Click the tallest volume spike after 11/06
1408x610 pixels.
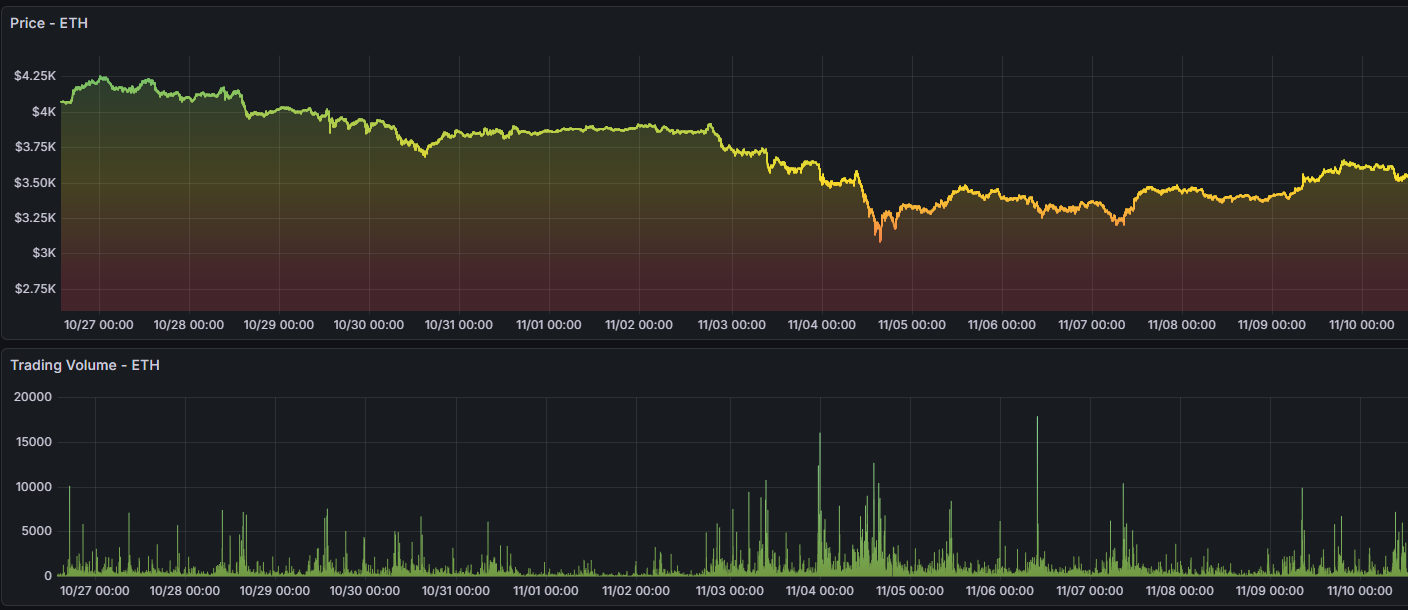(x=1037, y=418)
